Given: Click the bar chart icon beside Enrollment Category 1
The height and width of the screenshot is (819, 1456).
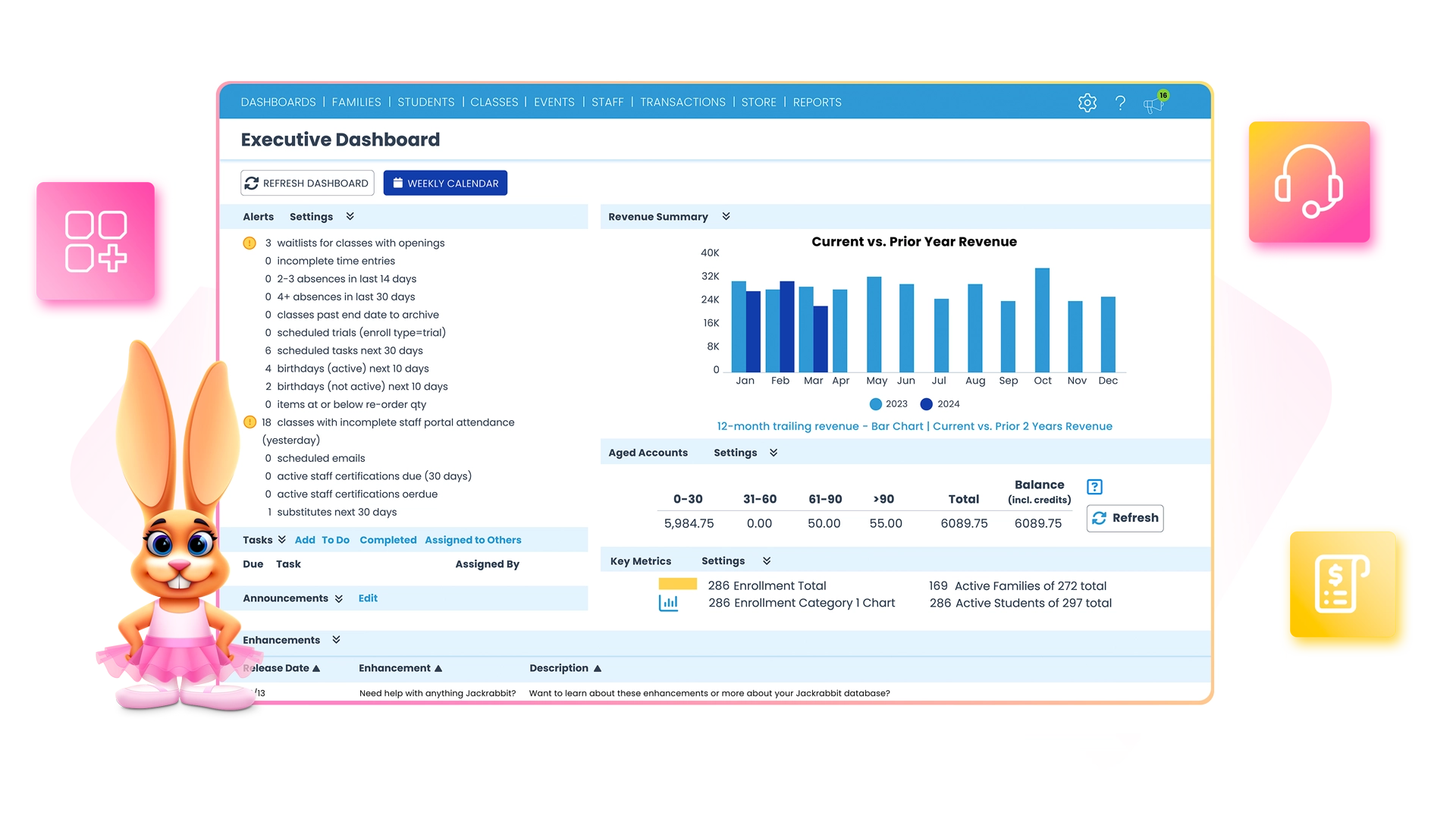Looking at the screenshot, I should [x=669, y=602].
